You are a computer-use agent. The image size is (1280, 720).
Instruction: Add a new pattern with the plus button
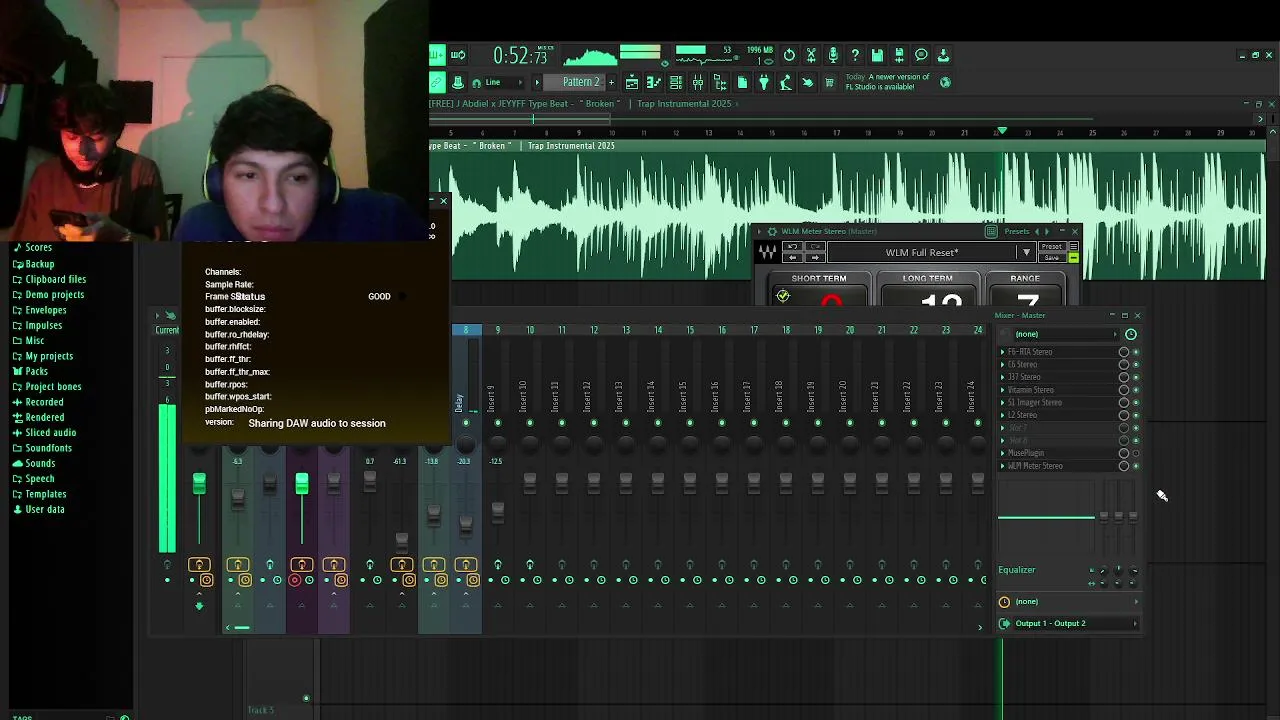click(611, 82)
